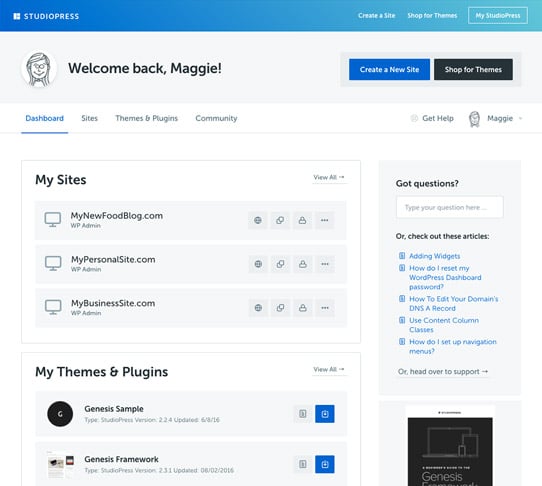Click monitor icon beside MyPersonalSite.com
The width and height of the screenshot is (542, 486).
(x=53, y=263)
